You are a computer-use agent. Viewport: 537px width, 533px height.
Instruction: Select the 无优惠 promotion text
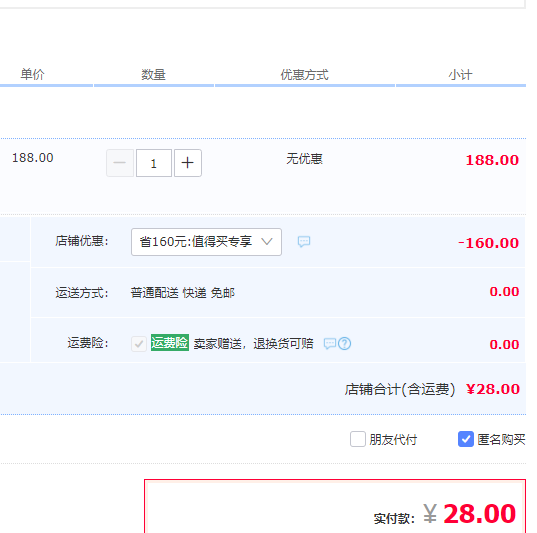pyautogui.click(x=304, y=159)
